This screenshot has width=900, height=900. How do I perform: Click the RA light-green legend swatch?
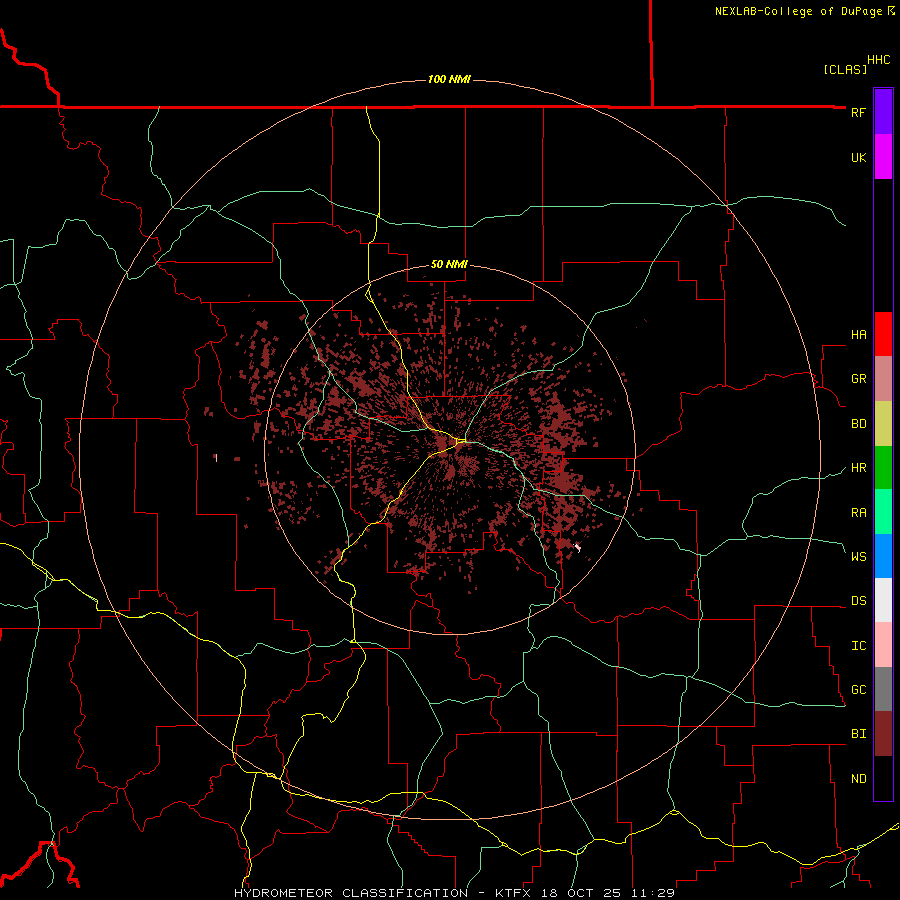(883, 512)
